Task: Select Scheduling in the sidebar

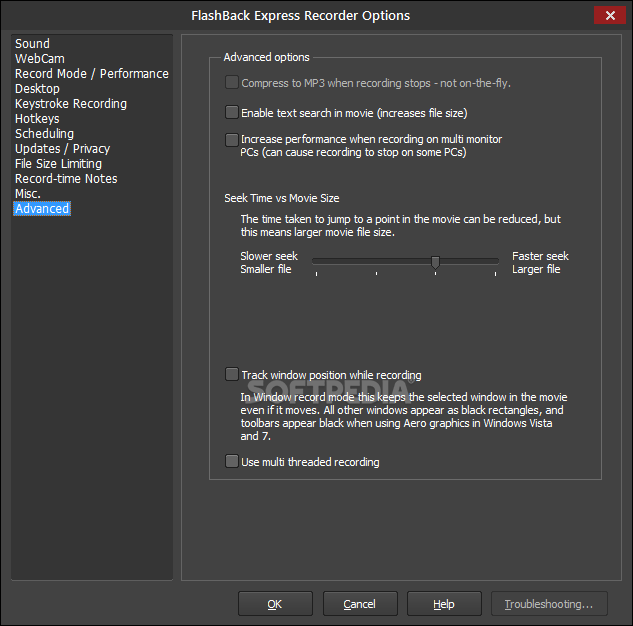Action: click(44, 134)
